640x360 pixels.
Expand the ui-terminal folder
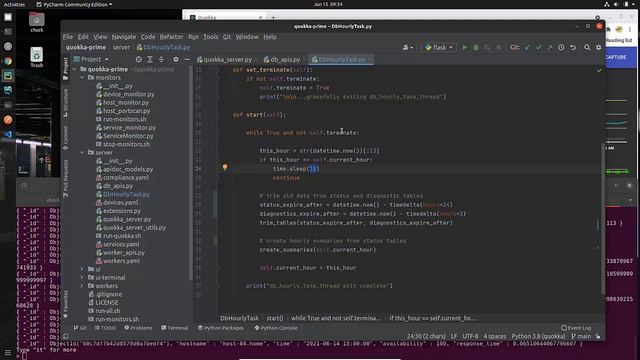[x=82, y=278]
